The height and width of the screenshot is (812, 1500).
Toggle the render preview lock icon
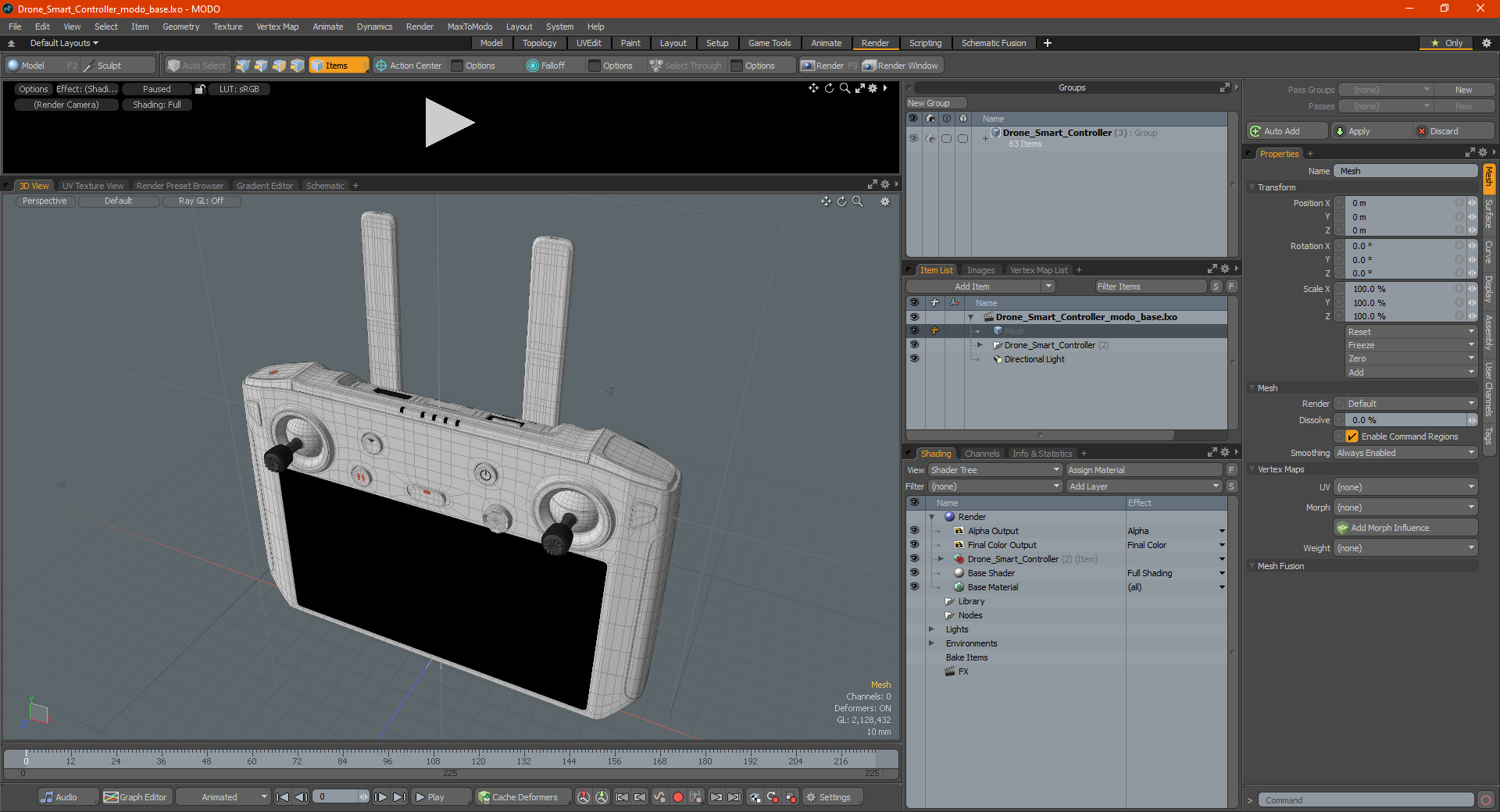tap(200, 89)
